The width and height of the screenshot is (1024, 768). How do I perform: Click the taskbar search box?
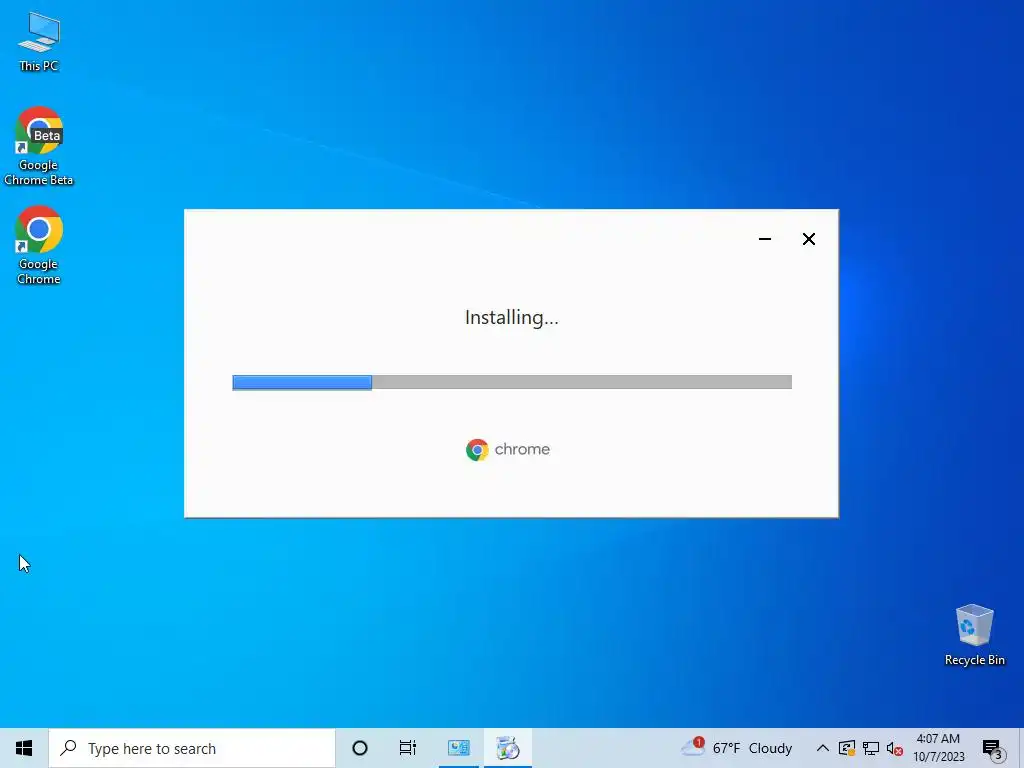pos(192,748)
